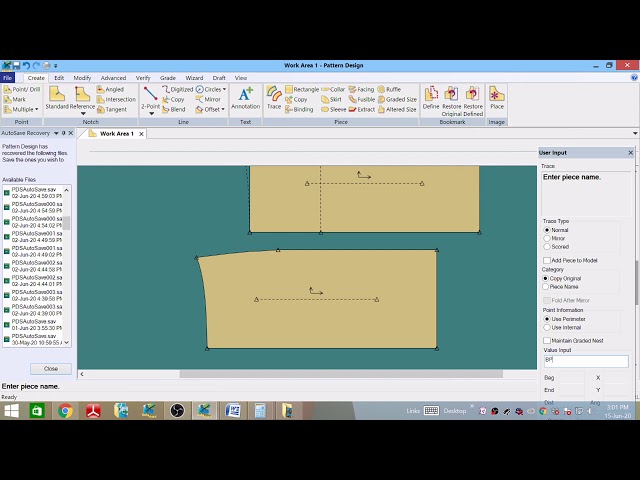
Task: Click Restore Defined bookmark
Action: tap(473, 101)
